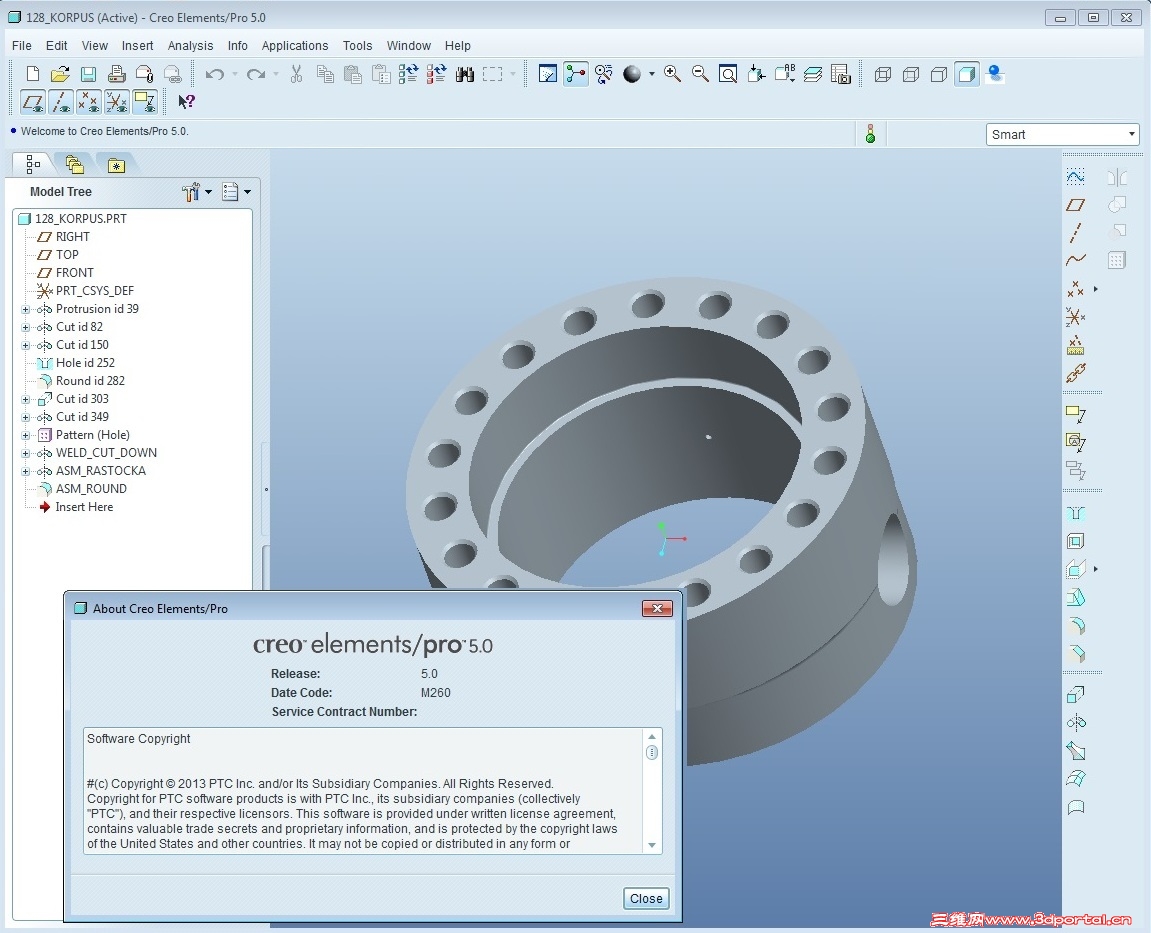
Task: Expand Cut id 303 tree node
Action: 26,399
